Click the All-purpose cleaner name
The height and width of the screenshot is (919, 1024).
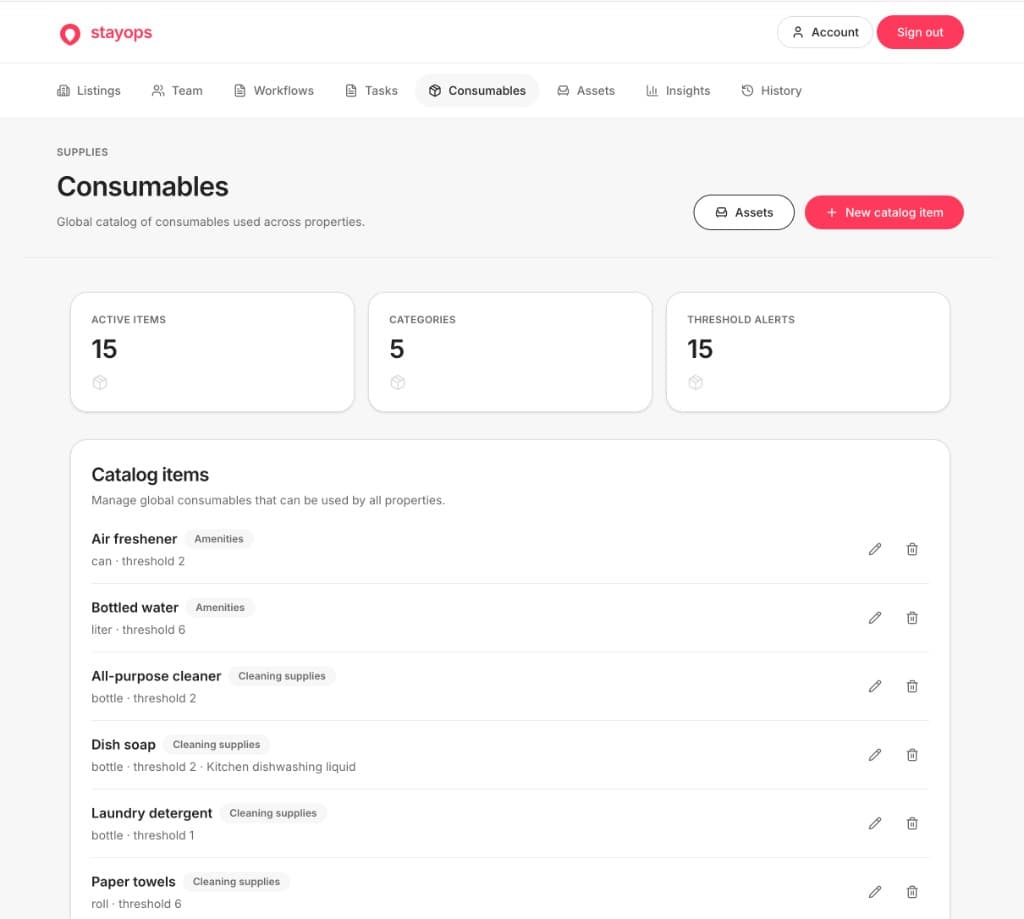156,676
